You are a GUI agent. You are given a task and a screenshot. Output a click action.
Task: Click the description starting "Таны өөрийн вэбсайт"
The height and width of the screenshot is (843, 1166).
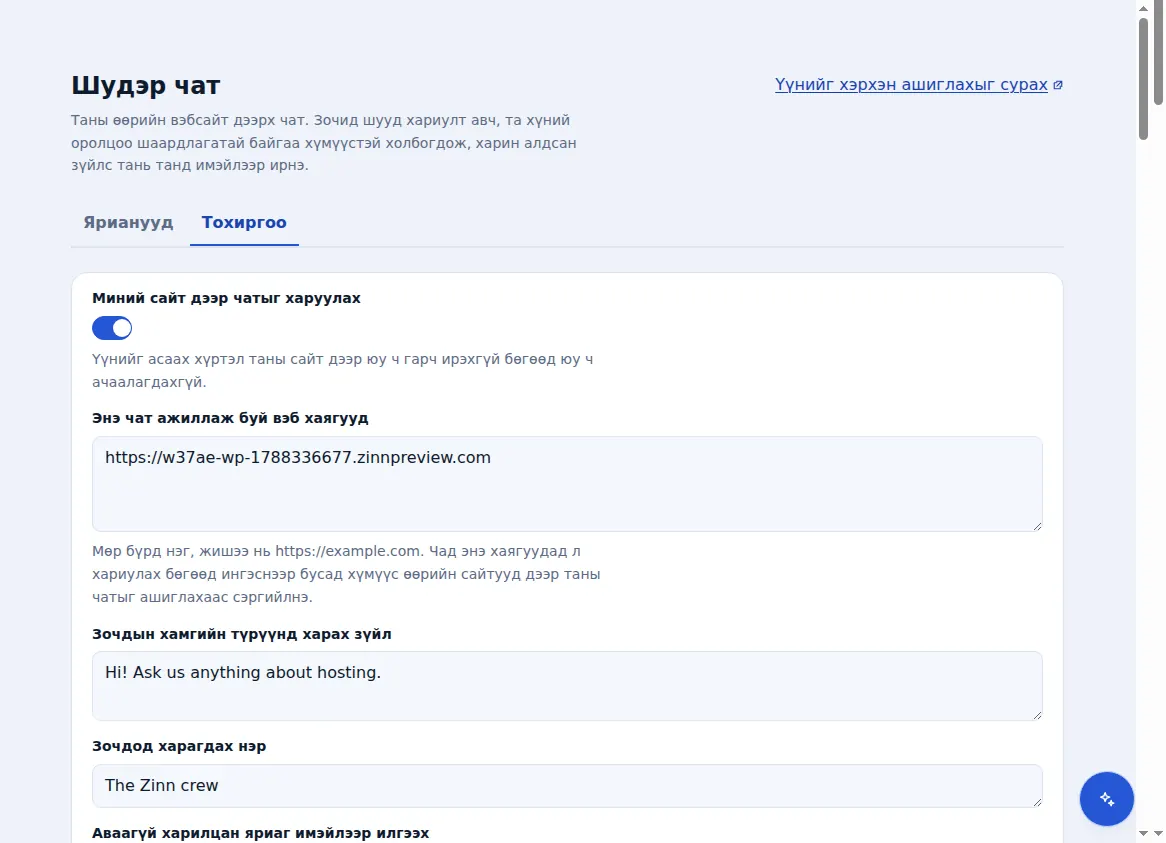tap(323, 143)
